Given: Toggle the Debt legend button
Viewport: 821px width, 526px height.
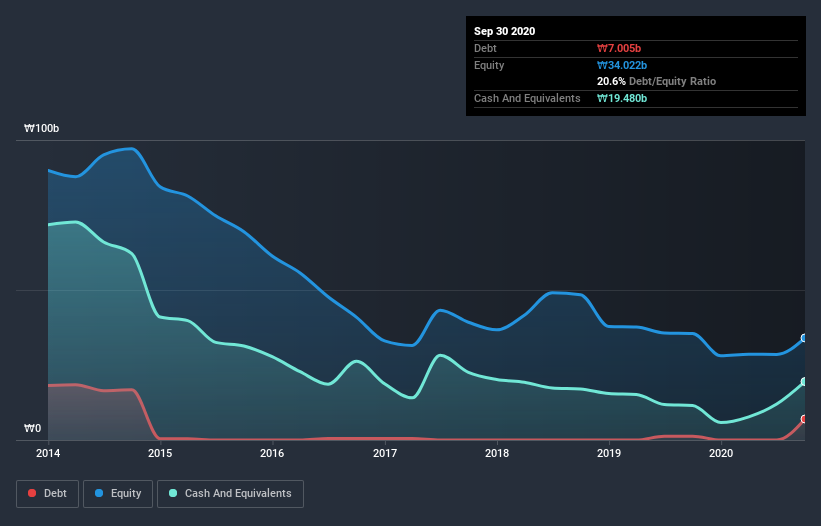Looking at the screenshot, I should click(x=47, y=494).
